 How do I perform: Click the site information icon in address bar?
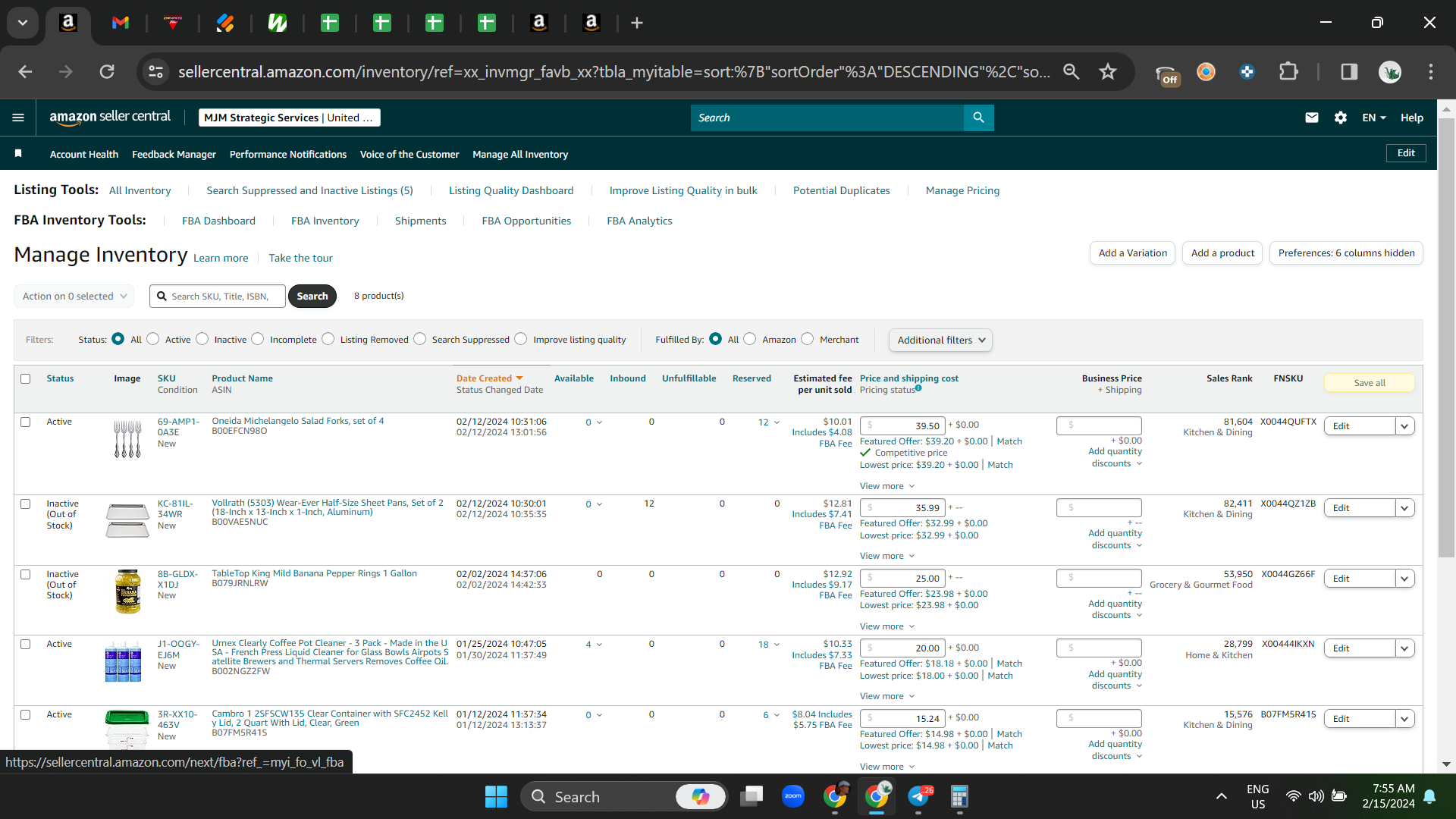(x=155, y=71)
